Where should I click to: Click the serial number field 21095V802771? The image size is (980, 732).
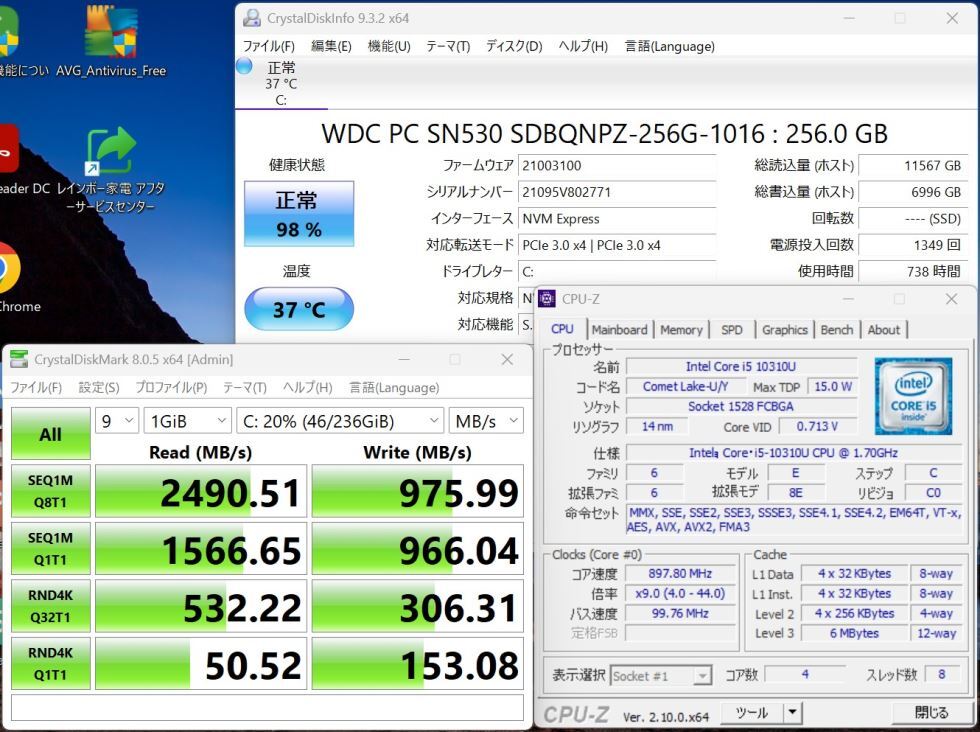point(617,192)
